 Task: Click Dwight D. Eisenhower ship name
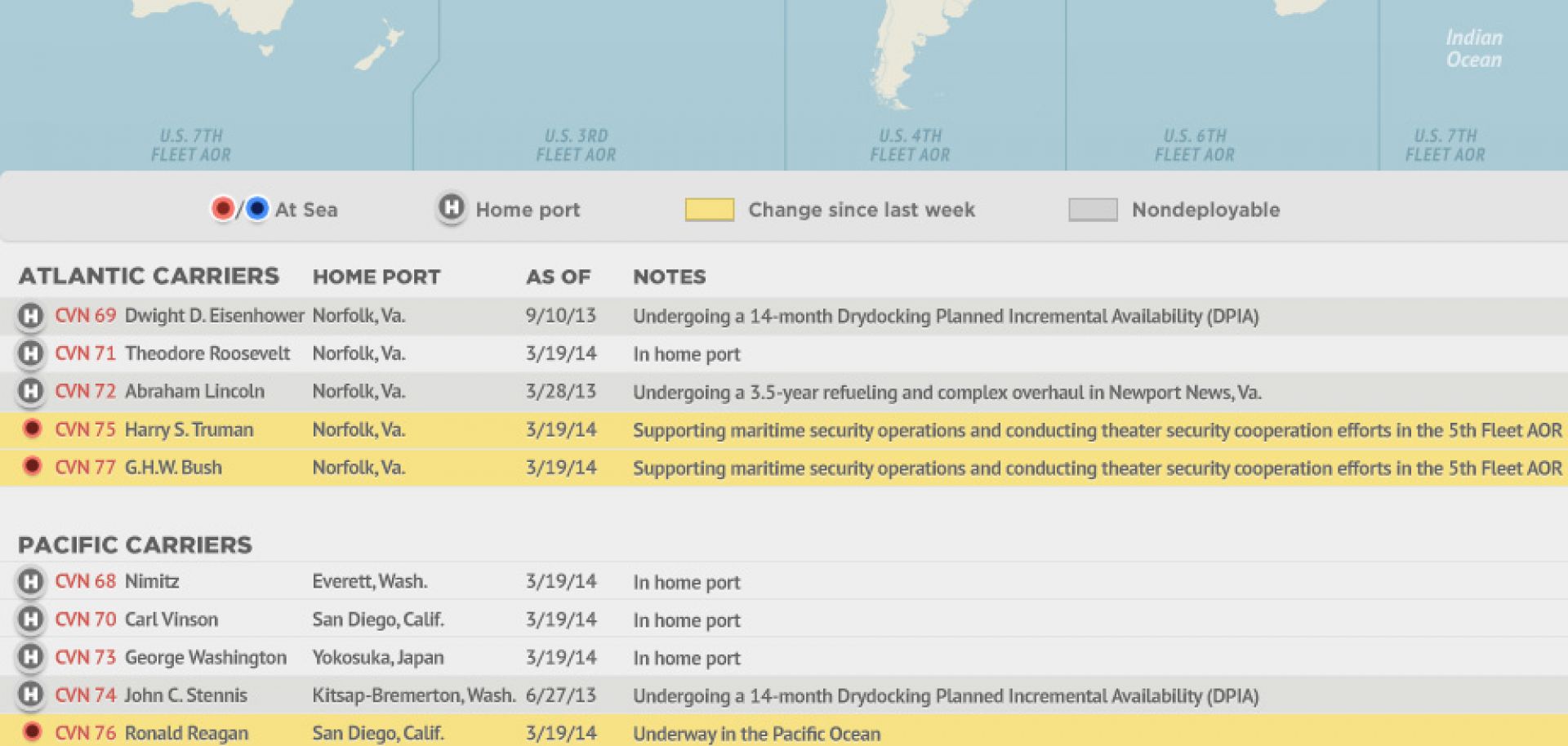[214, 316]
